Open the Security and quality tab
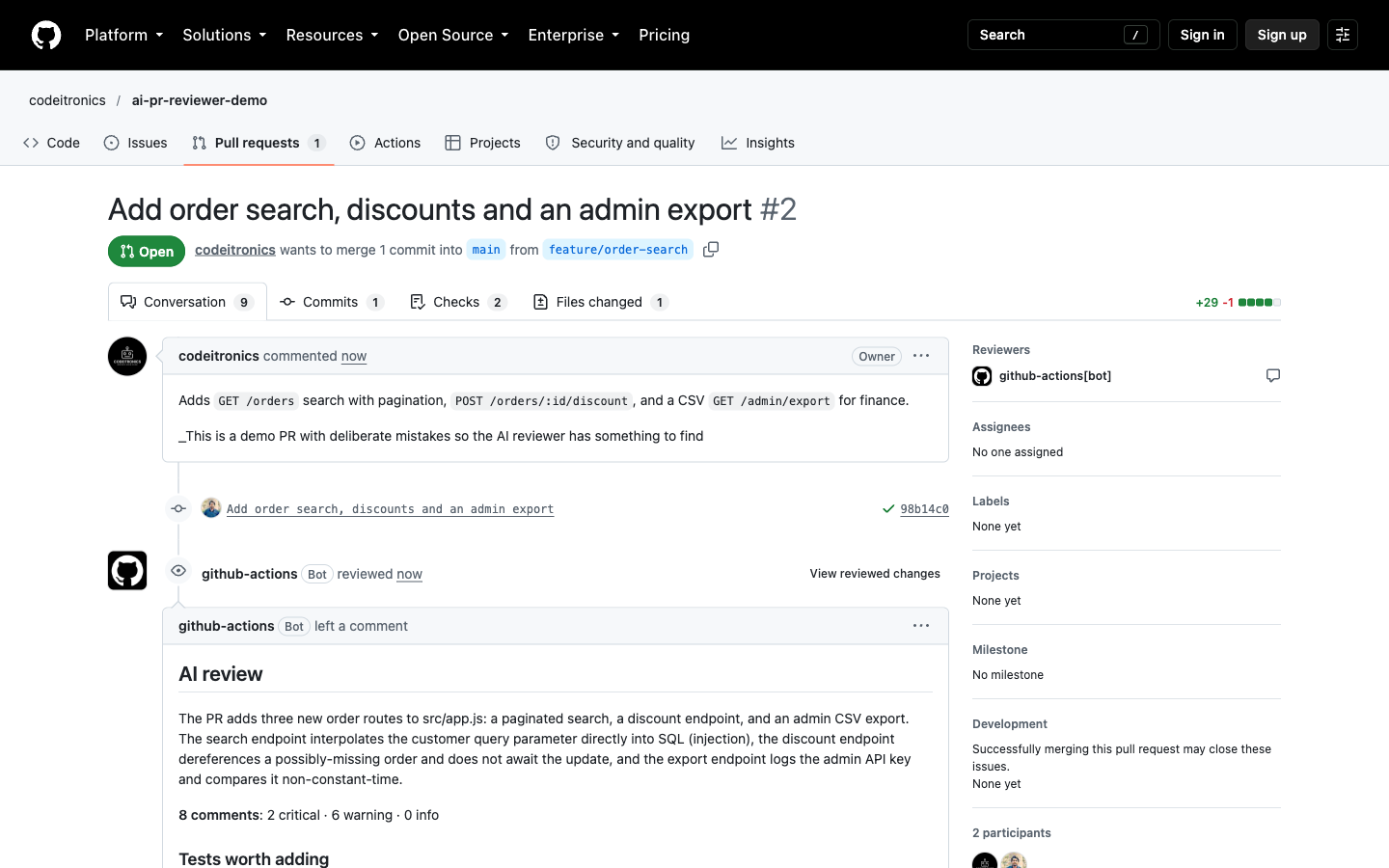This screenshot has height=868, width=1389. (x=620, y=143)
